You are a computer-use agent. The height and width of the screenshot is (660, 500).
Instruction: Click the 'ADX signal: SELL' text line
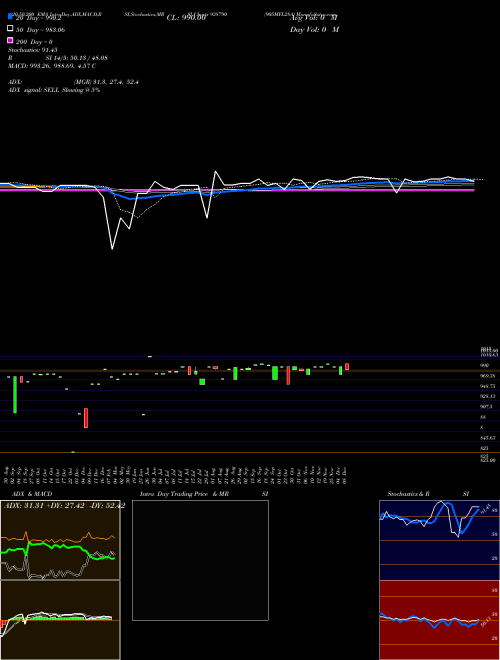(54, 90)
